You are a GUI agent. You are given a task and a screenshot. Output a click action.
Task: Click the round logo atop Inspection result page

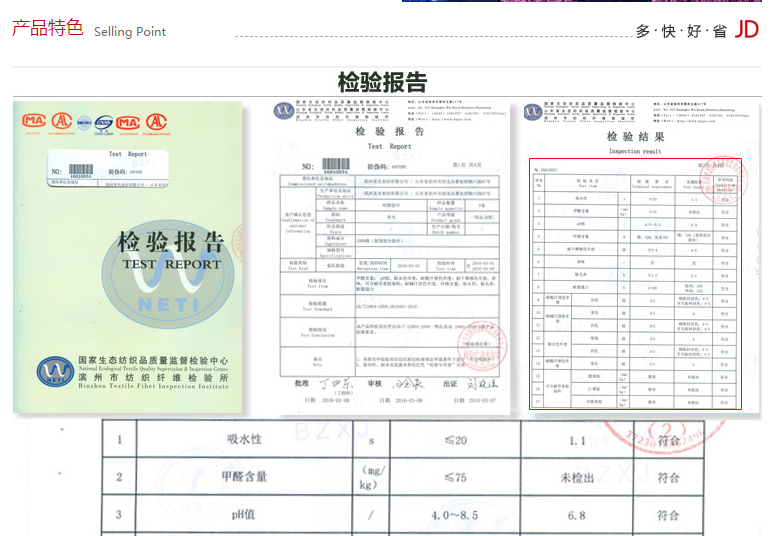point(534,111)
